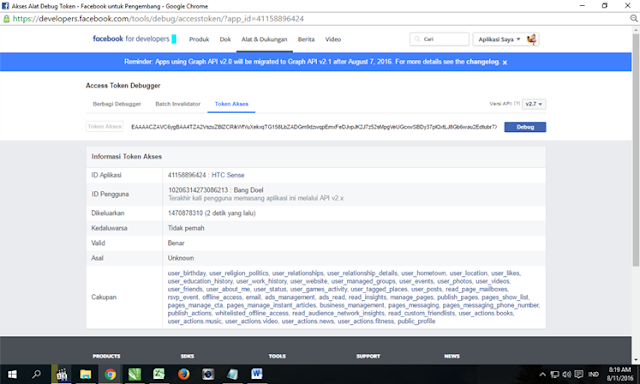Click the 'Unknown' origin value
The height and width of the screenshot is (384, 640).
pyautogui.click(x=181, y=258)
